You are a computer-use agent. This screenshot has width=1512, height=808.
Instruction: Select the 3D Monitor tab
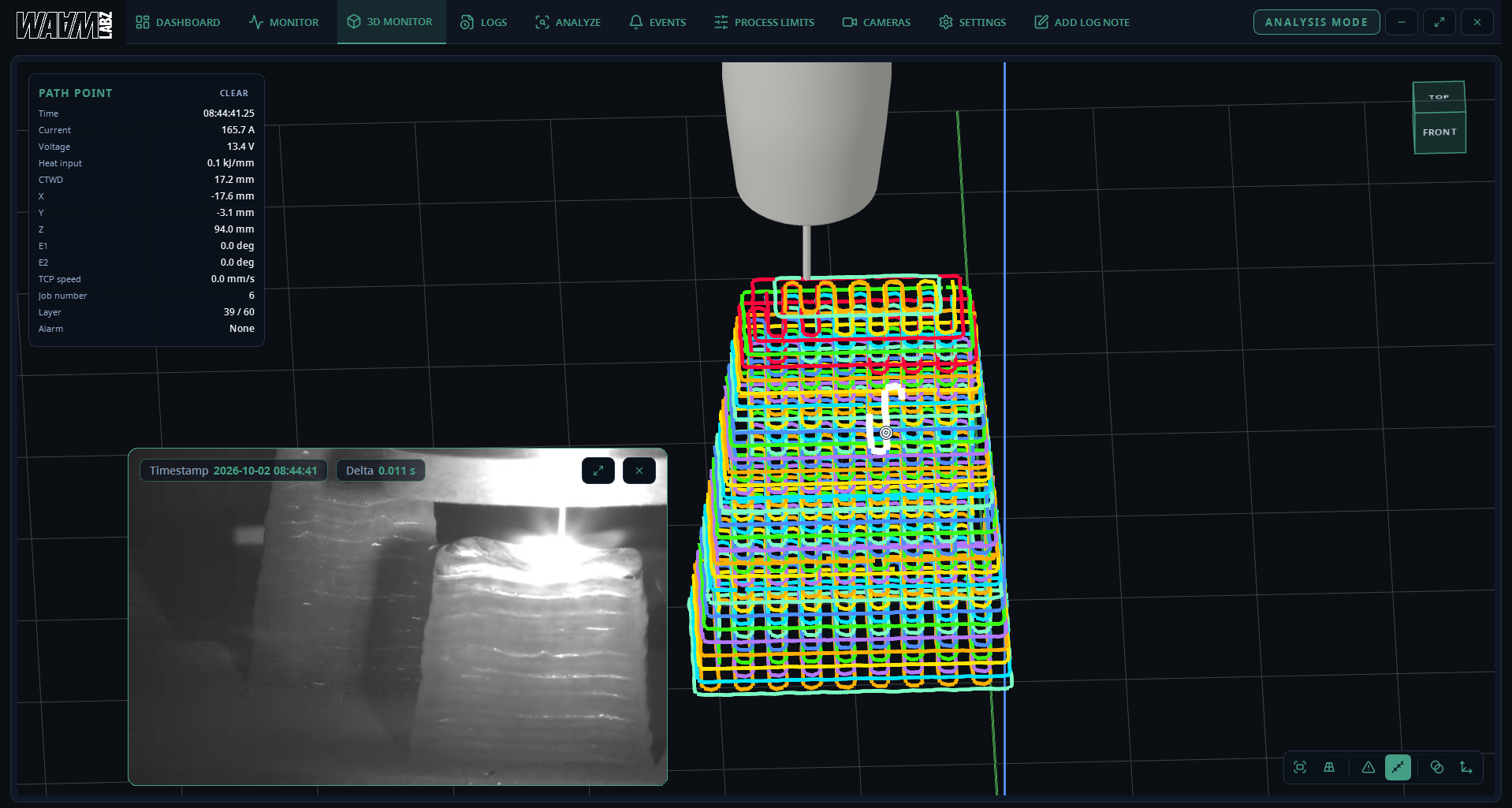391,22
